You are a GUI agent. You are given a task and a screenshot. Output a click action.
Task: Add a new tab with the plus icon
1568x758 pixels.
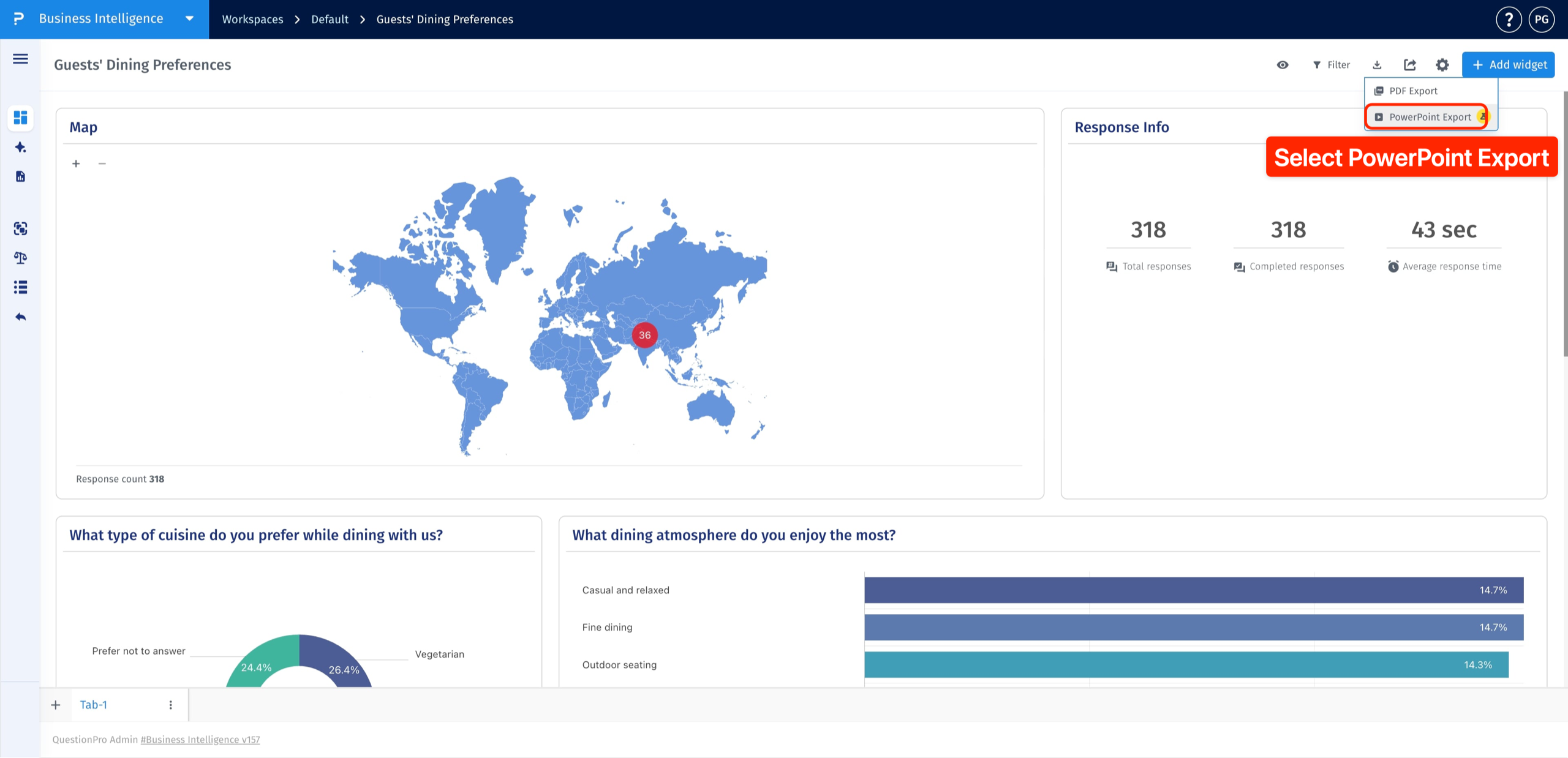tap(56, 705)
